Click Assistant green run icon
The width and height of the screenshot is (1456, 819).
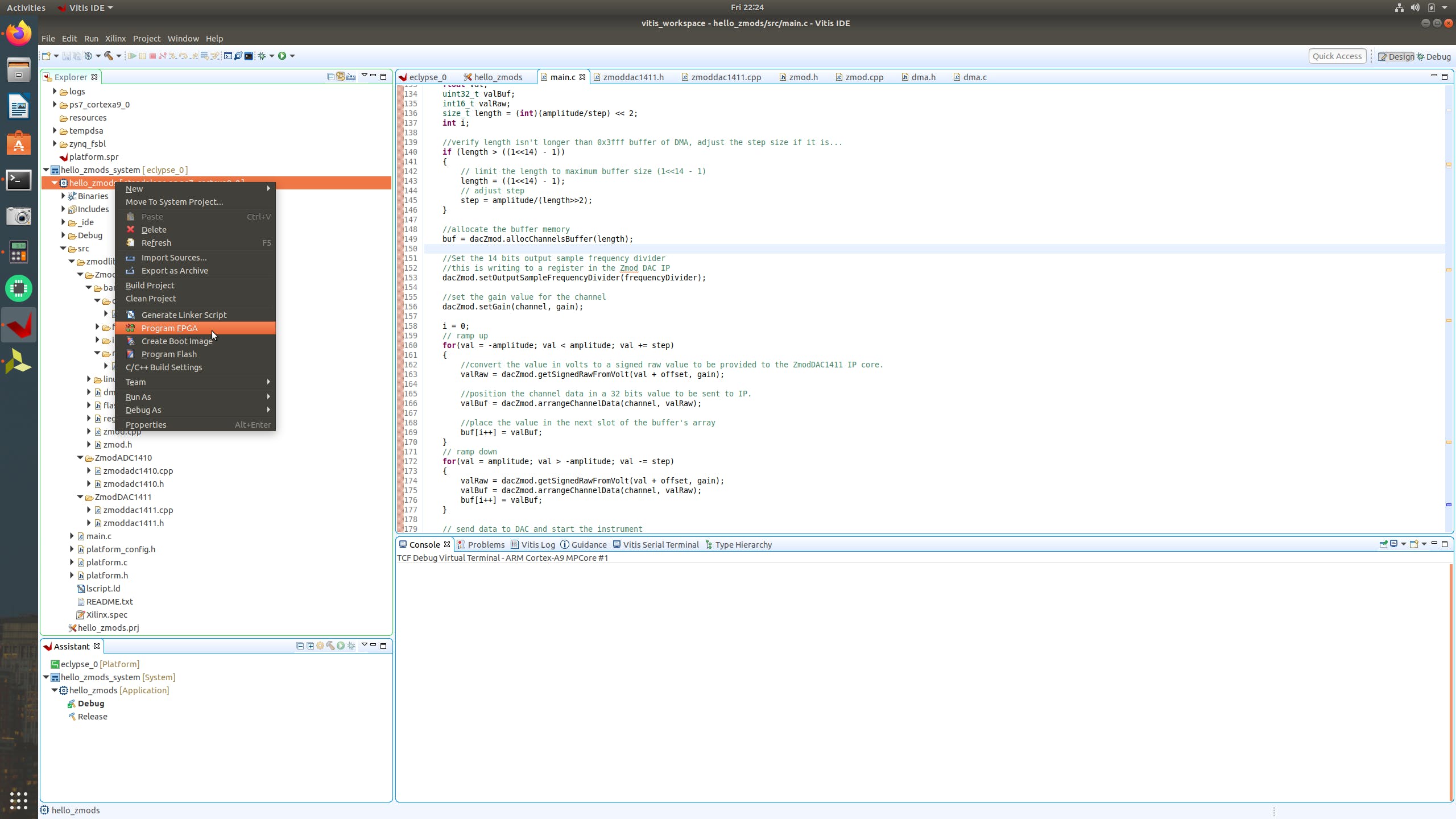pyautogui.click(x=341, y=646)
